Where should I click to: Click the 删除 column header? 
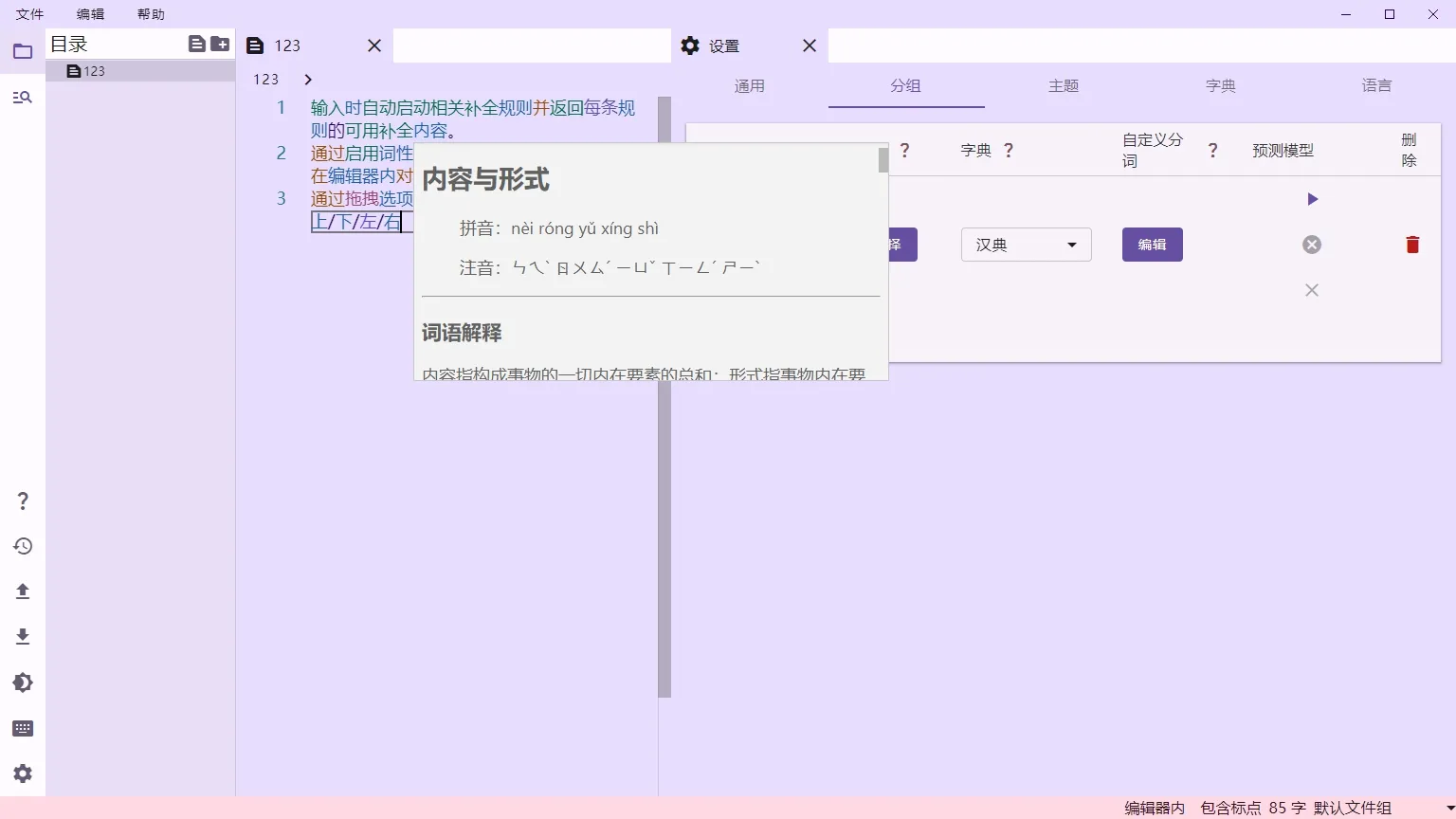coord(1409,150)
